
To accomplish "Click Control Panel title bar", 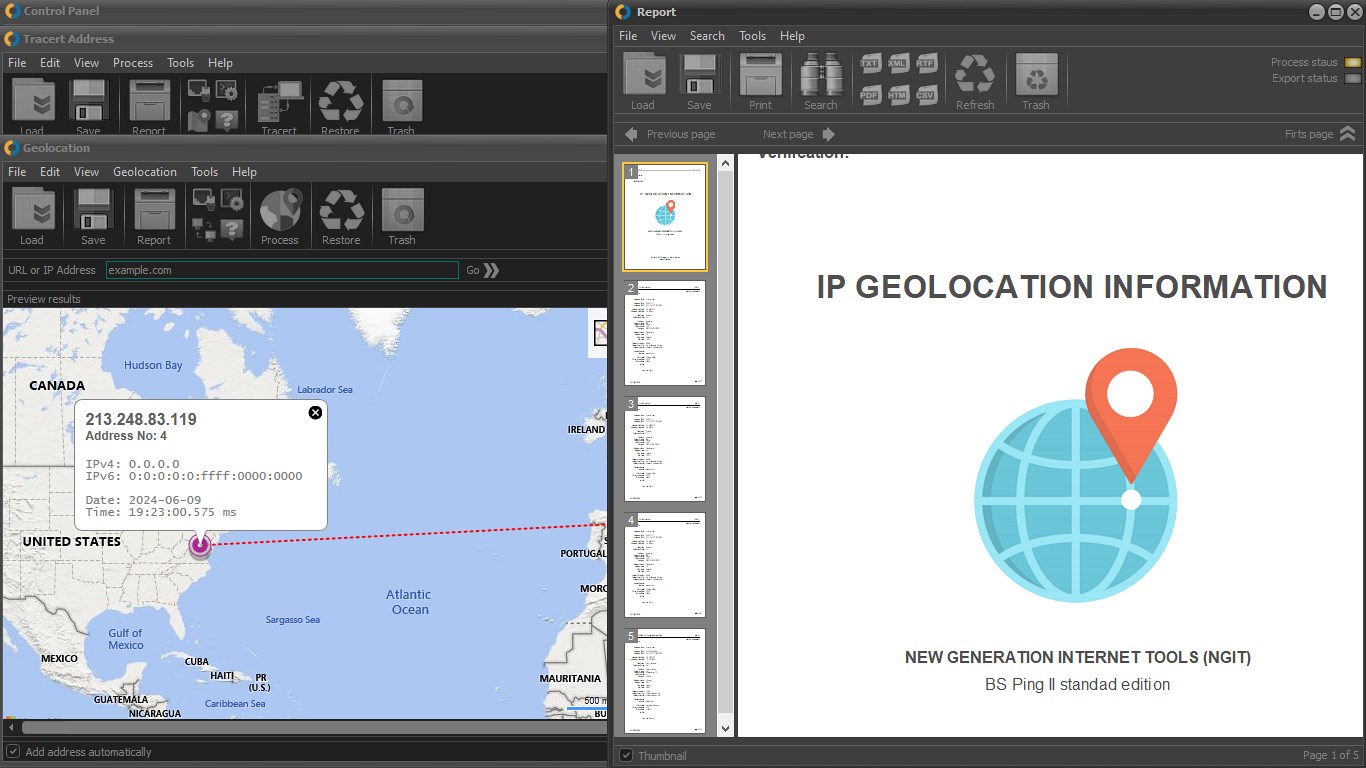I will pyautogui.click(x=304, y=11).
